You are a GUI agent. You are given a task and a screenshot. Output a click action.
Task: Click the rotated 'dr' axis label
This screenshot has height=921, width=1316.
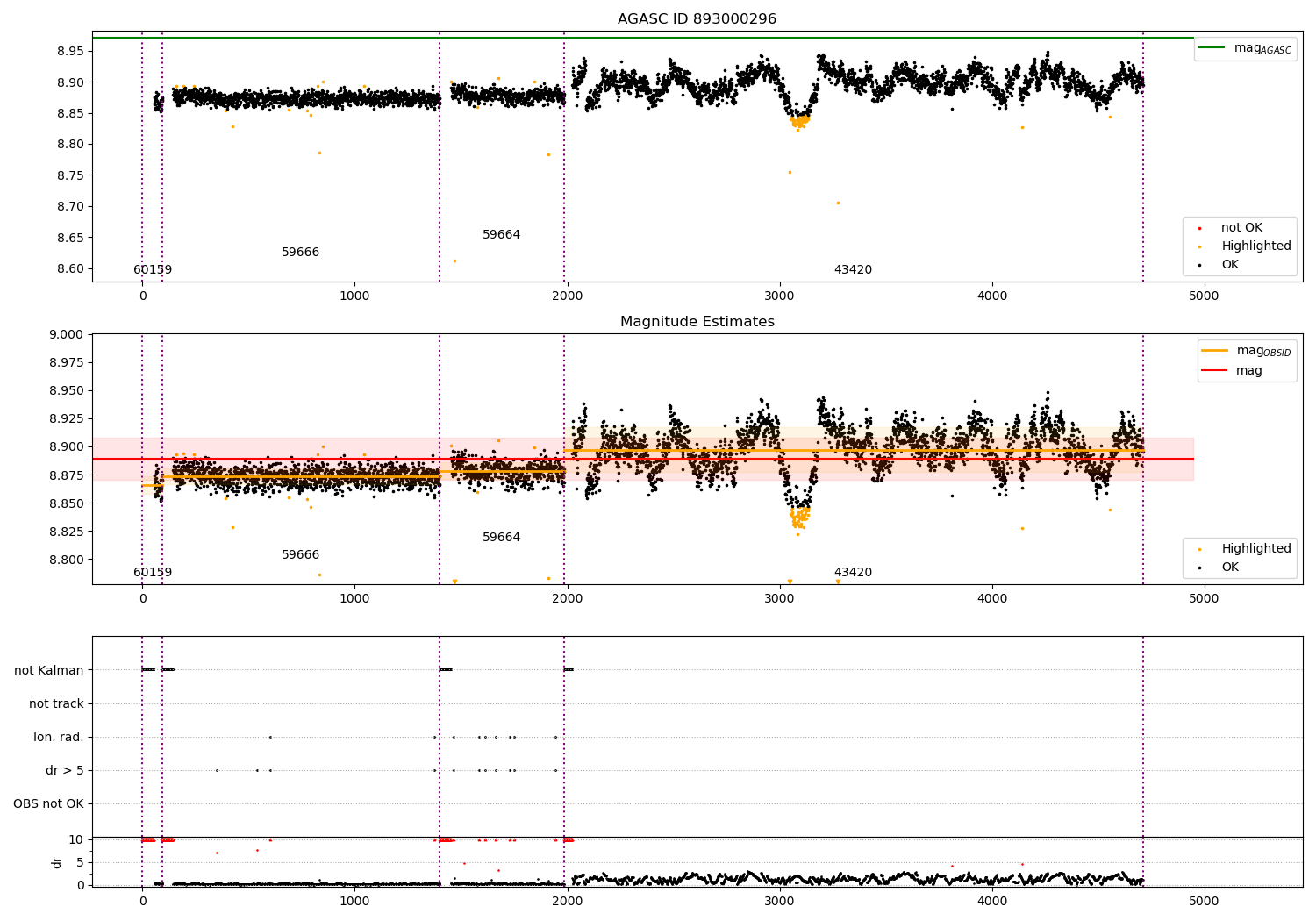click(x=57, y=862)
